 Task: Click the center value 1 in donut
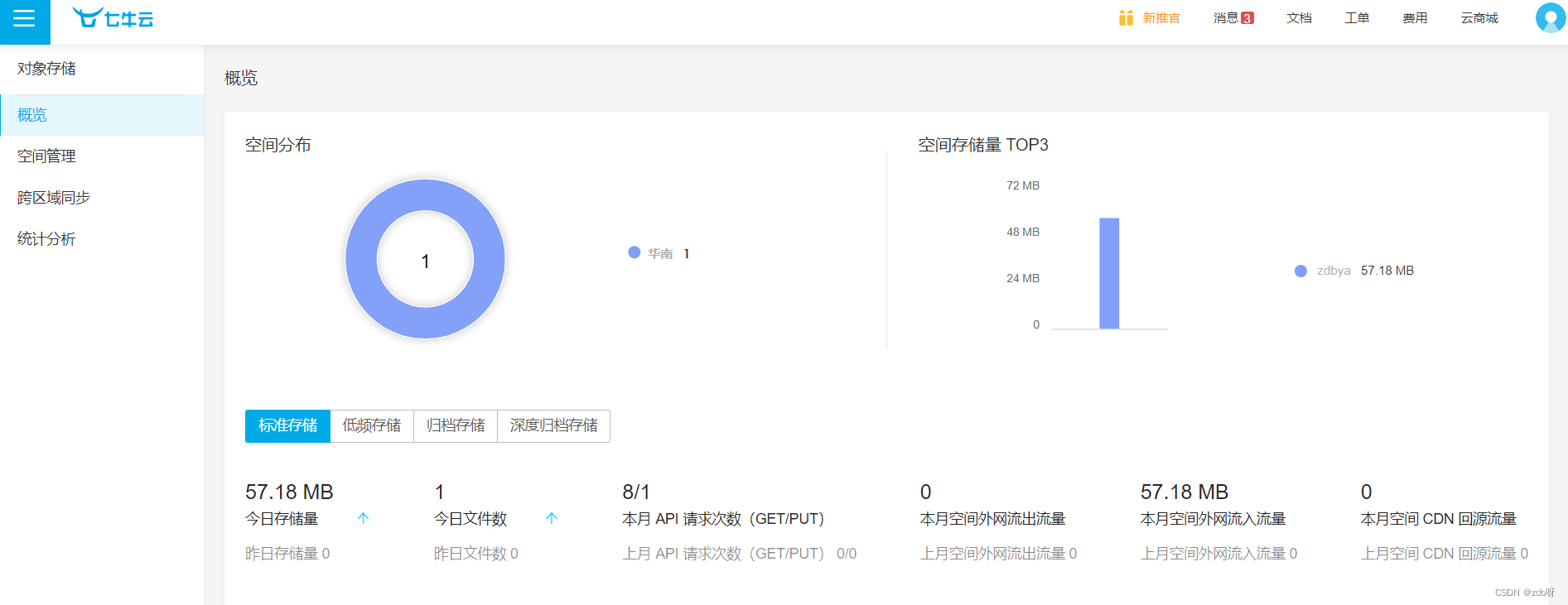tap(425, 262)
